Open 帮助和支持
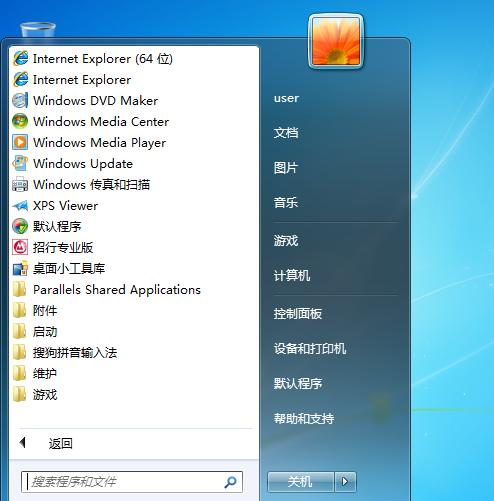 click(304, 419)
